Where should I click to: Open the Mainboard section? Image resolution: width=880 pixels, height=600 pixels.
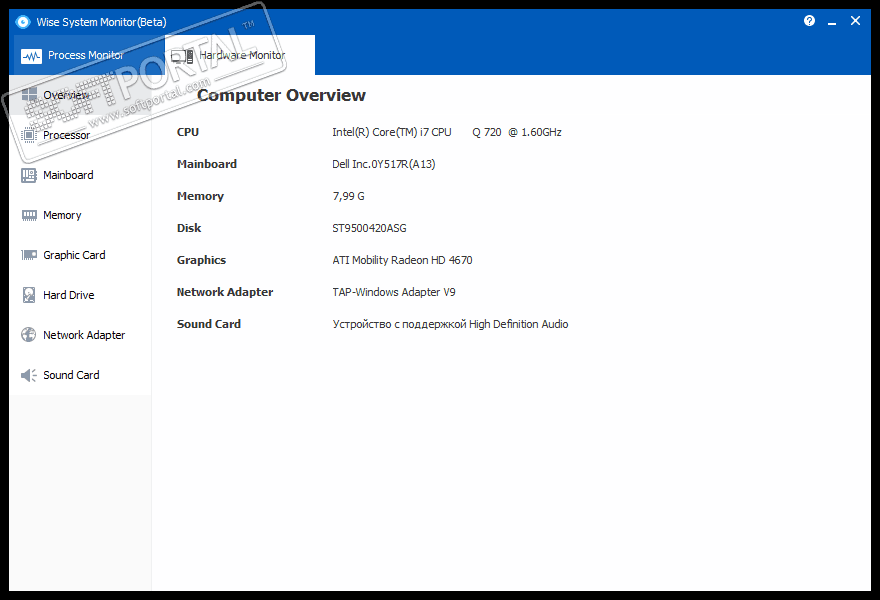point(80,175)
